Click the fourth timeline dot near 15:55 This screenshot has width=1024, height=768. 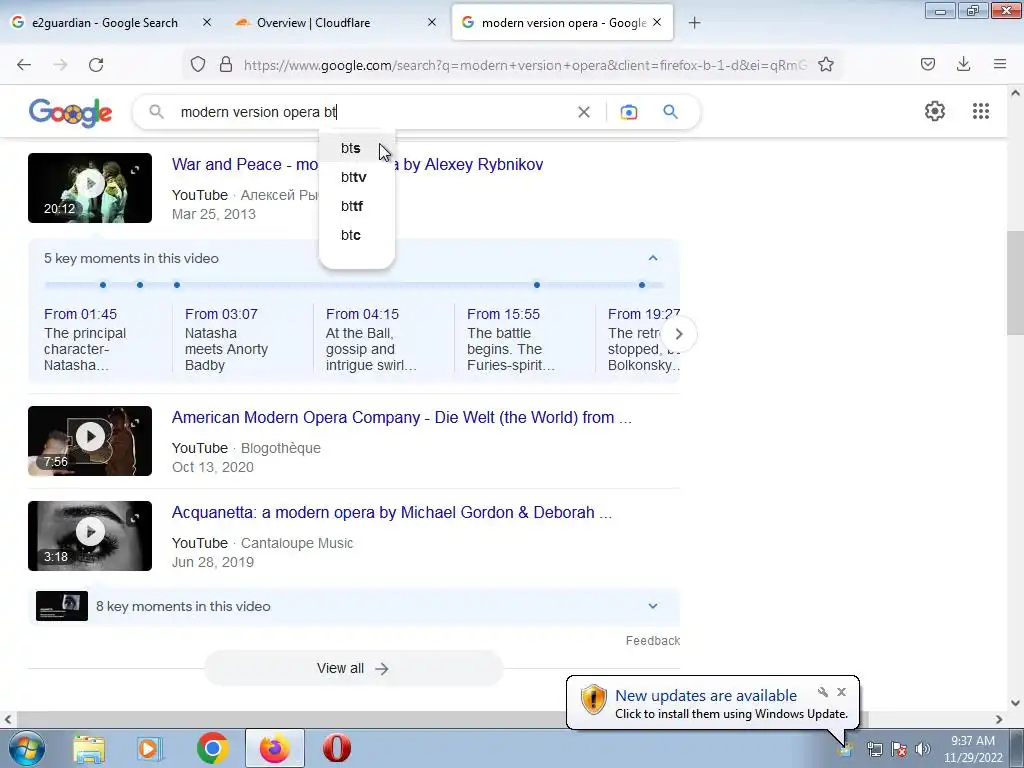[x=537, y=285]
